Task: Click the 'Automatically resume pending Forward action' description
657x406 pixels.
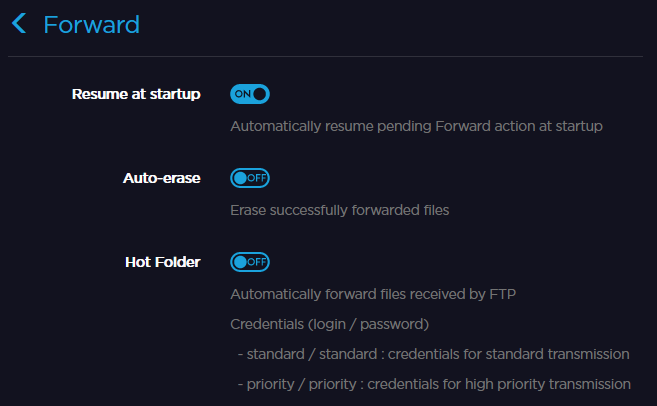Action: (416, 127)
